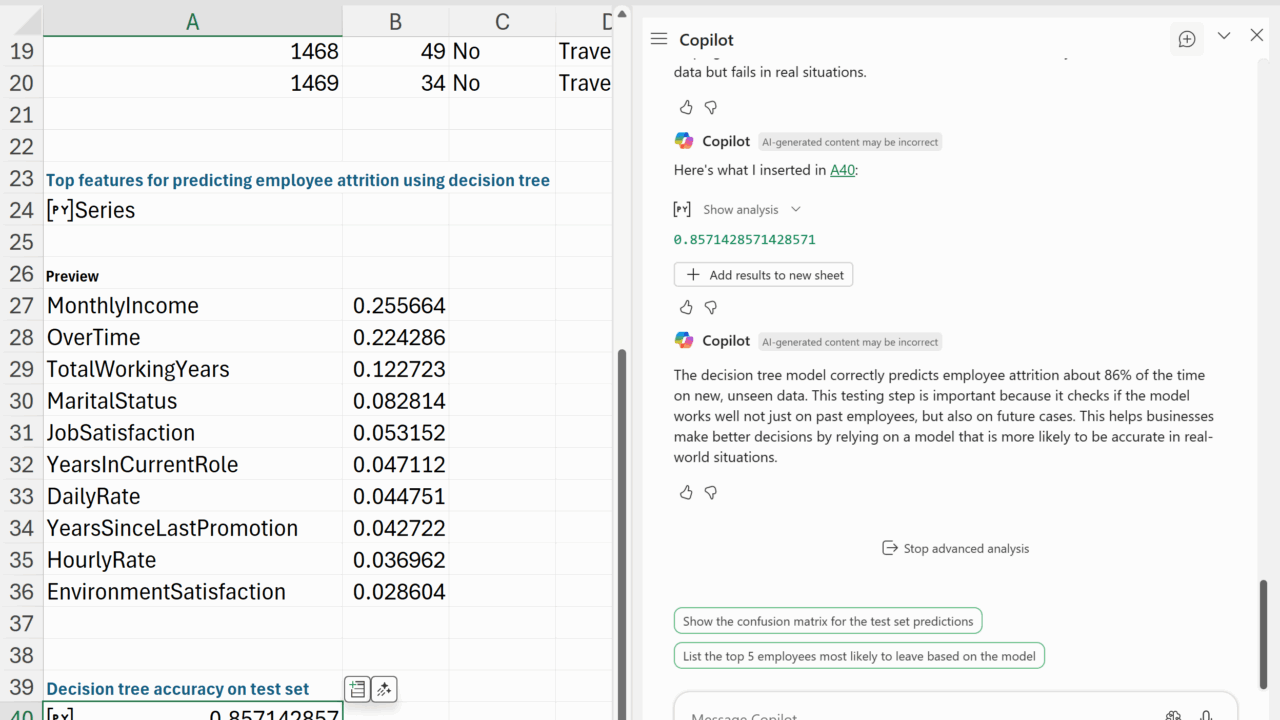The width and height of the screenshot is (1280, 720).
Task: Like the A40 insertion response
Action: (686, 307)
